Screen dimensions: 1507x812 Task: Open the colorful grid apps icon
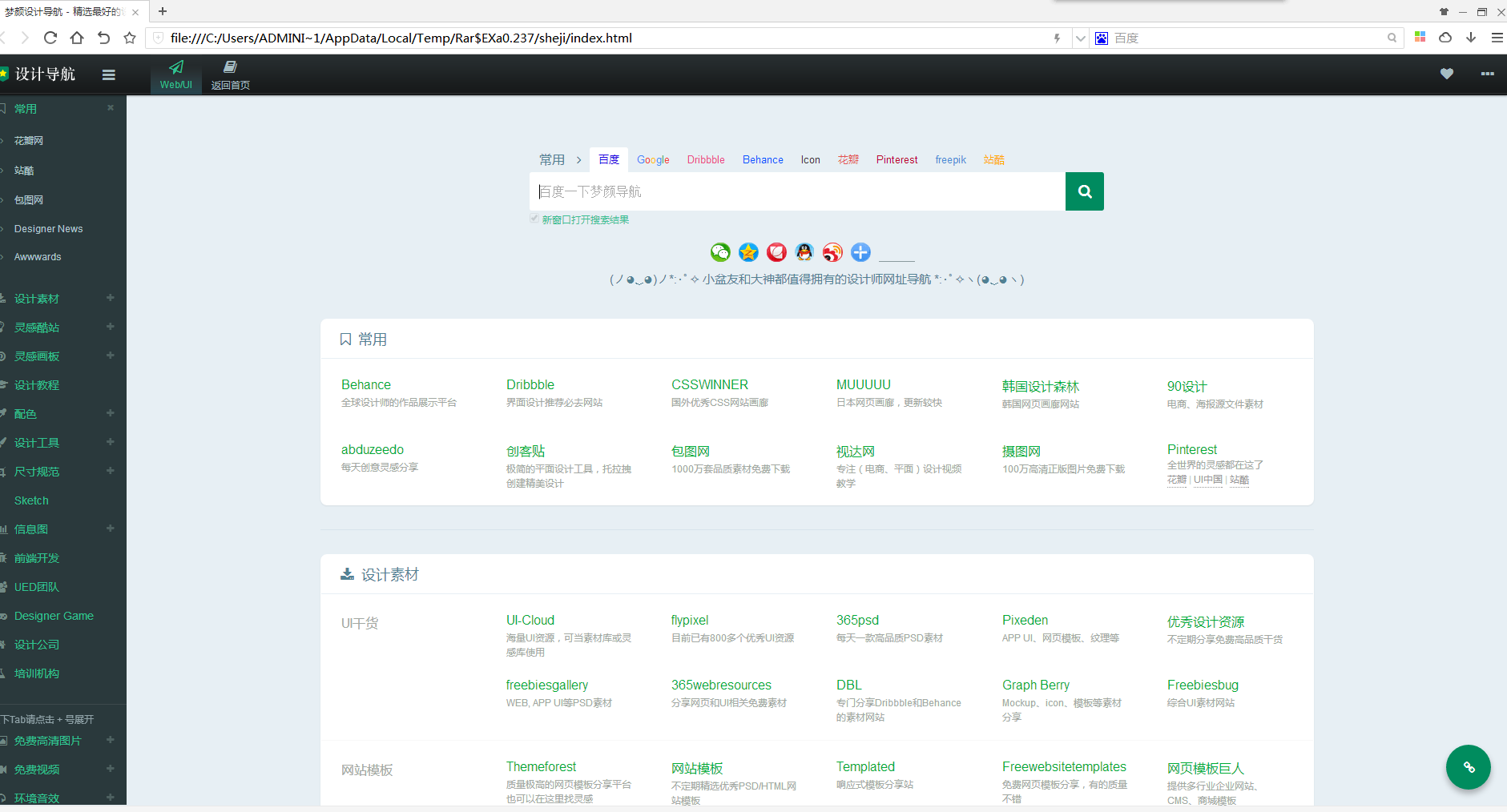click(1420, 37)
